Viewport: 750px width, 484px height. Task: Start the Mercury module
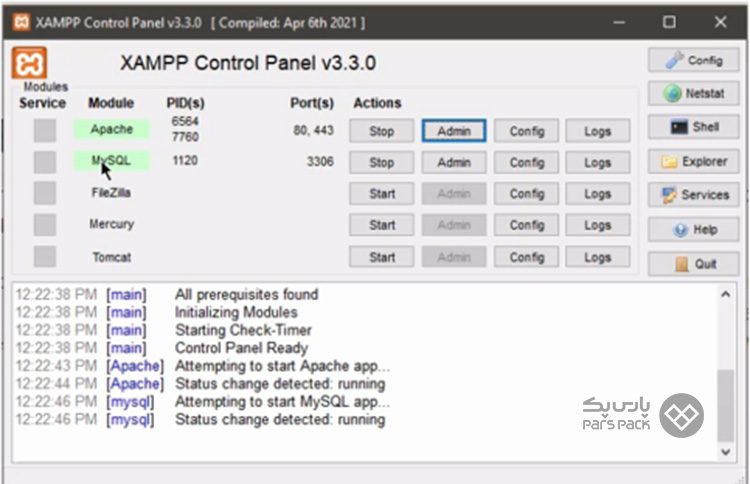[x=382, y=225]
